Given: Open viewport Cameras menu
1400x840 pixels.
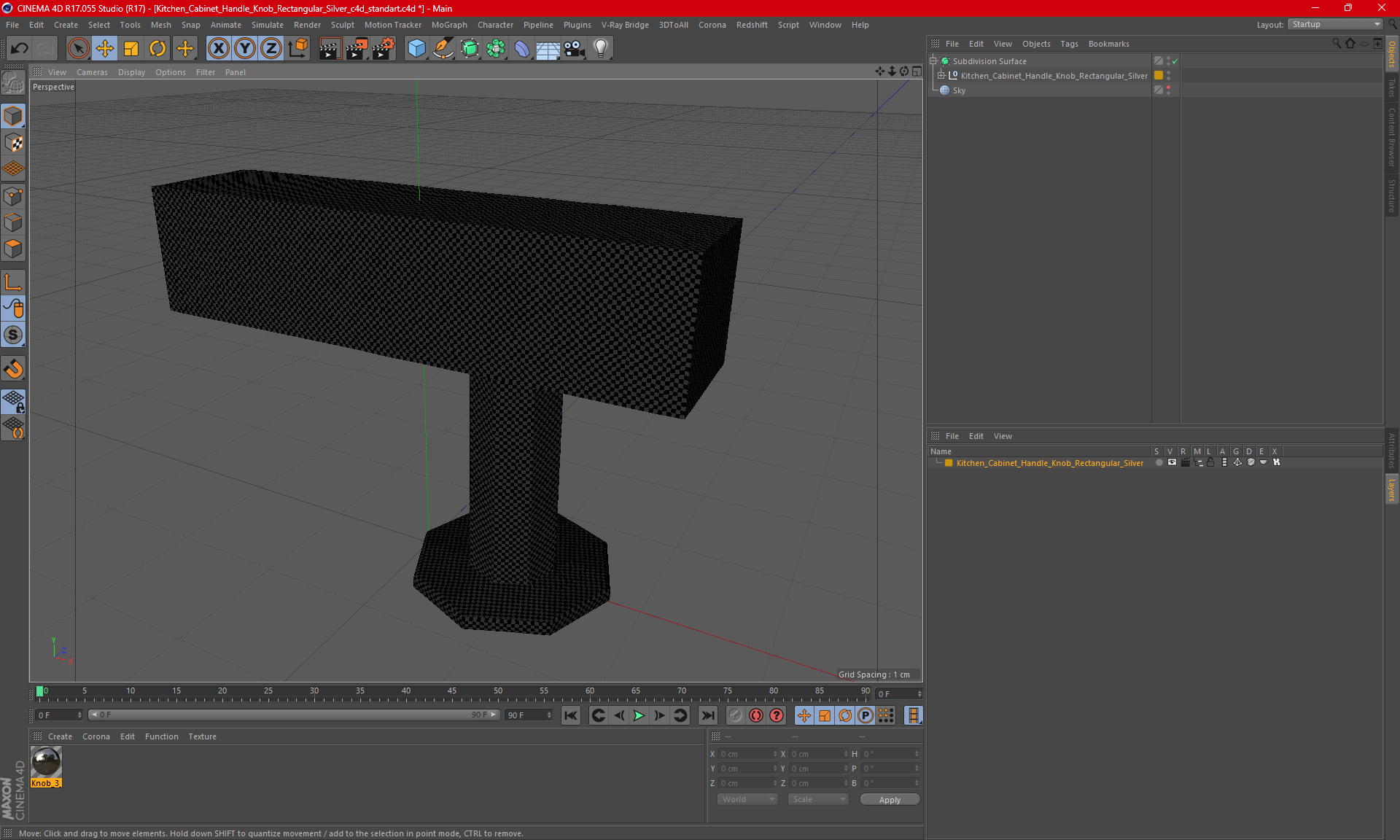Looking at the screenshot, I should coord(92,72).
